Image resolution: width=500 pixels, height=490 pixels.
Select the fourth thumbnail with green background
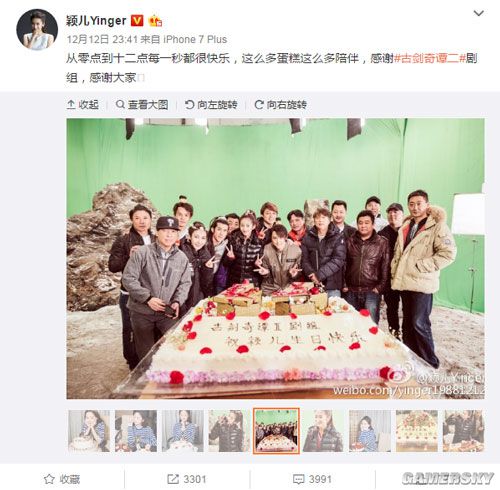tap(229, 431)
